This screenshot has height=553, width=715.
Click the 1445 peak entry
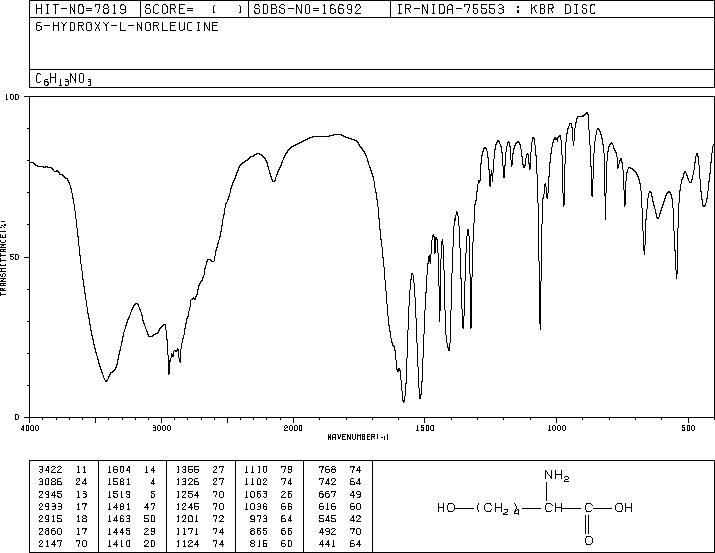pos(119,531)
